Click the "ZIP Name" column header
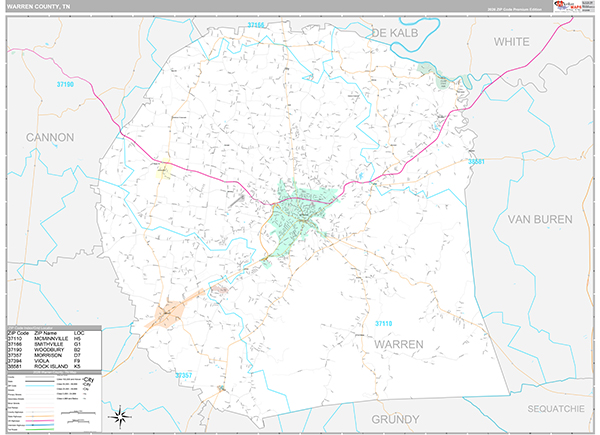The image size is (600, 435). point(46,333)
